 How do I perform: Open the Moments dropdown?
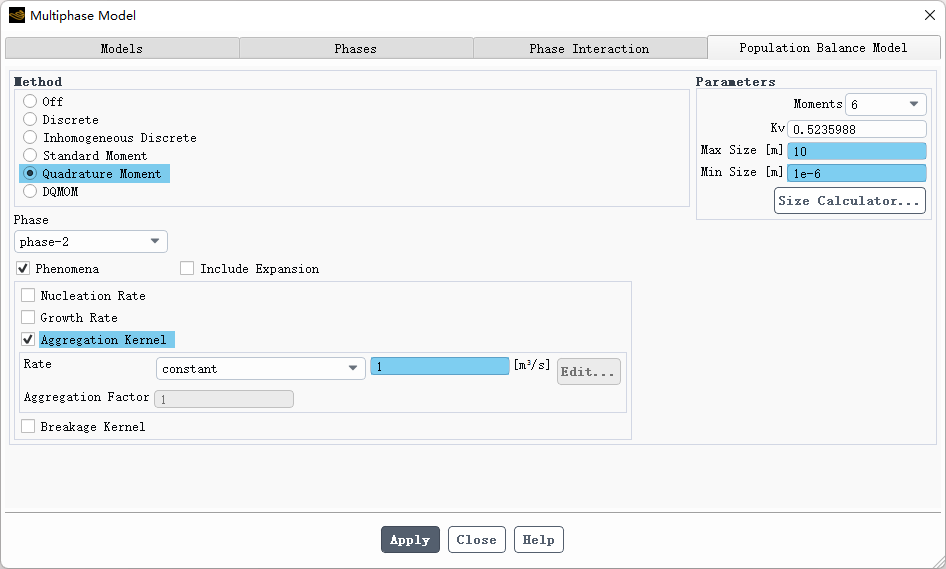pos(886,105)
